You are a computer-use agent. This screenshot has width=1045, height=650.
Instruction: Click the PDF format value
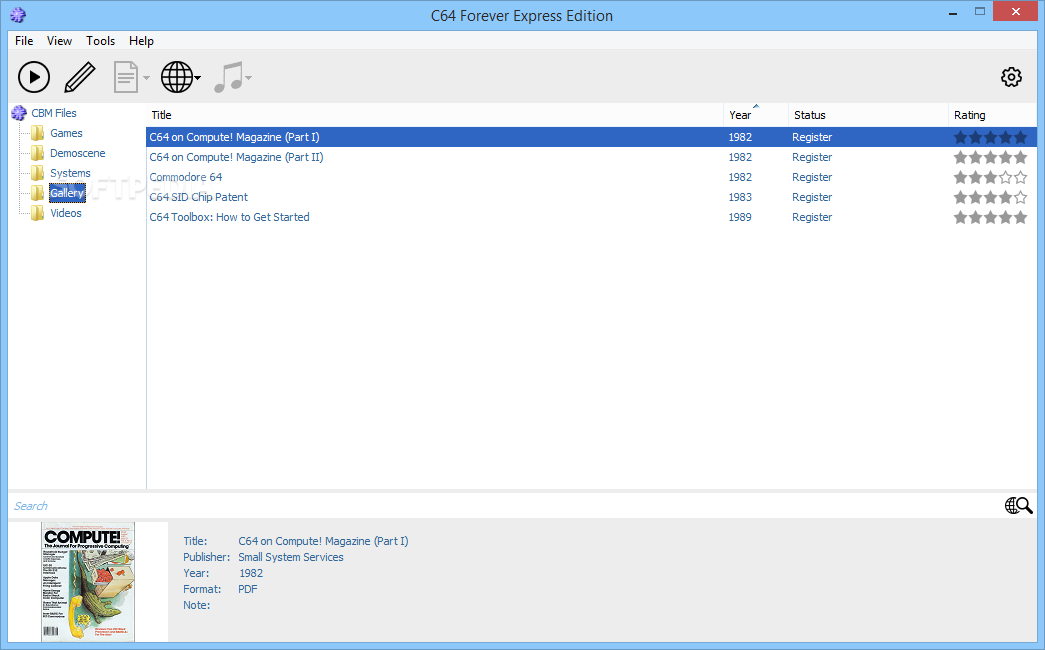click(247, 589)
